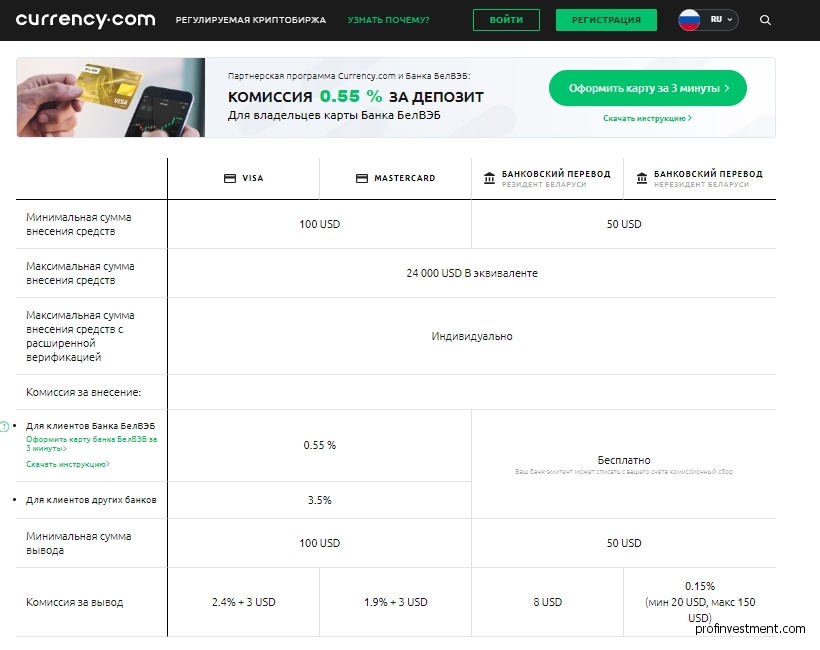Click the Visa card icon
820x650 pixels.
point(230,178)
